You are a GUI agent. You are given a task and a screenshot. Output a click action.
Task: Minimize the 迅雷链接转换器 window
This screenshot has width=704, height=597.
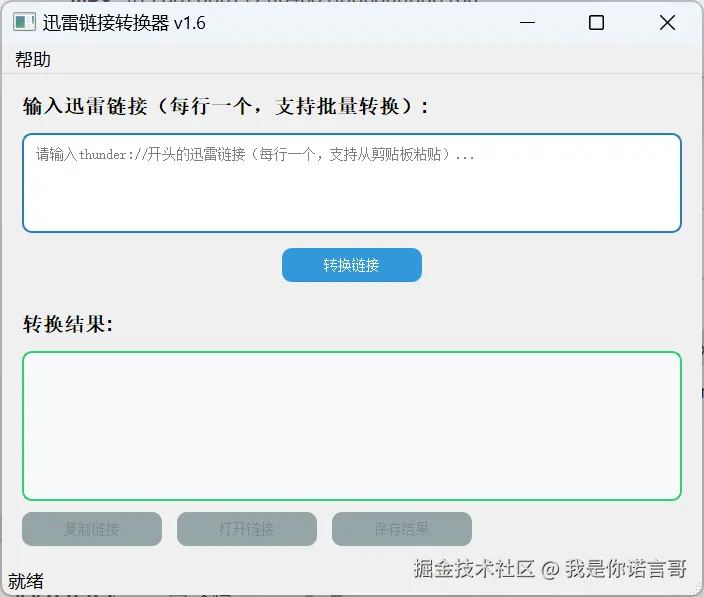coord(528,22)
